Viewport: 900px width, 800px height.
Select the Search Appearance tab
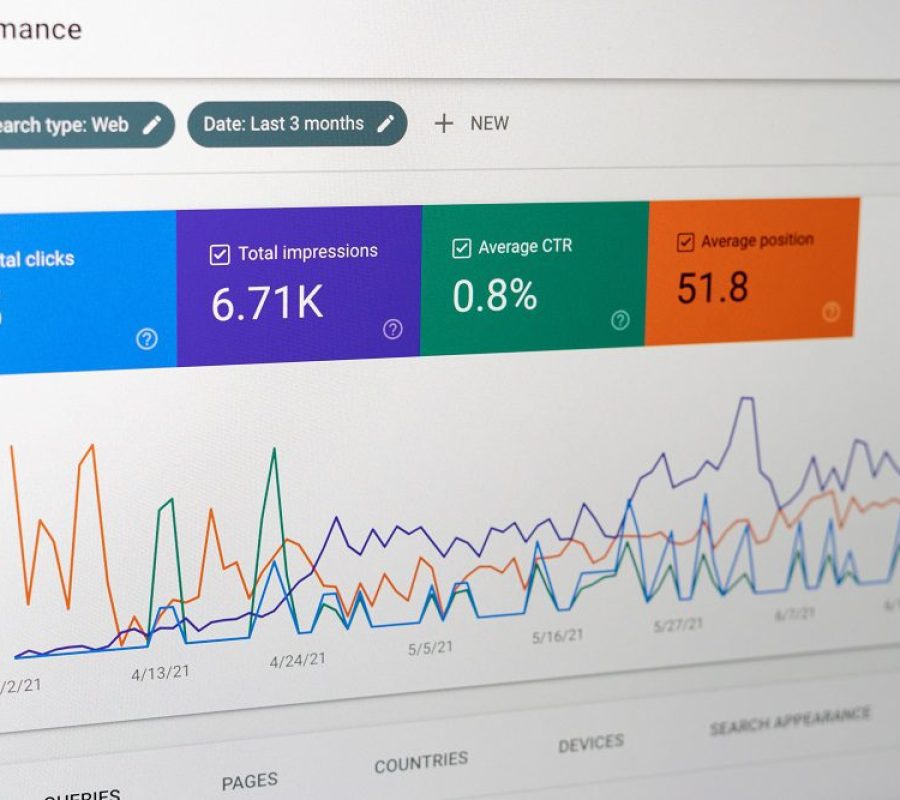(789, 720)
